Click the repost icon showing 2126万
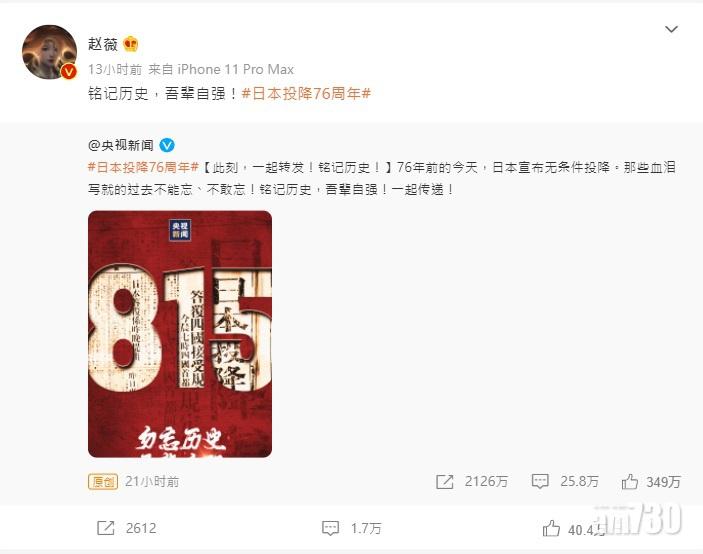This screenshot has height=554, width=703. tap(444, 482)
